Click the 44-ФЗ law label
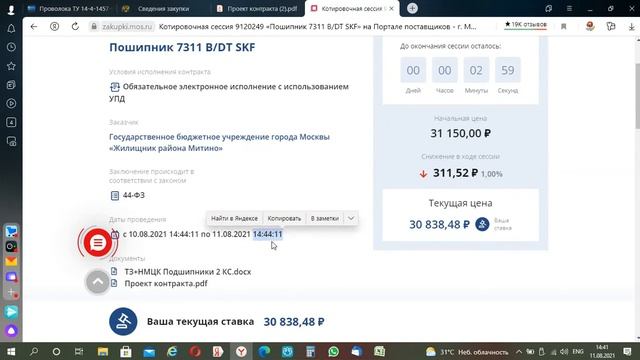This screenshot has width=640, height=360. [133, 195]
